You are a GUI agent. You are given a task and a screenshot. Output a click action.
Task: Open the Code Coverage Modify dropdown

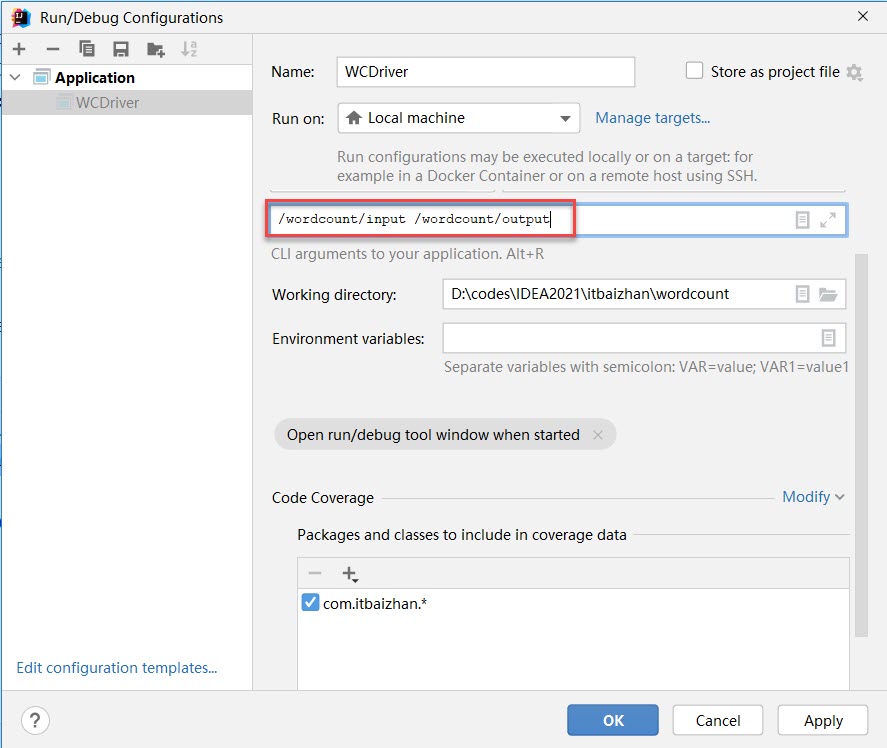pos(813,497)
